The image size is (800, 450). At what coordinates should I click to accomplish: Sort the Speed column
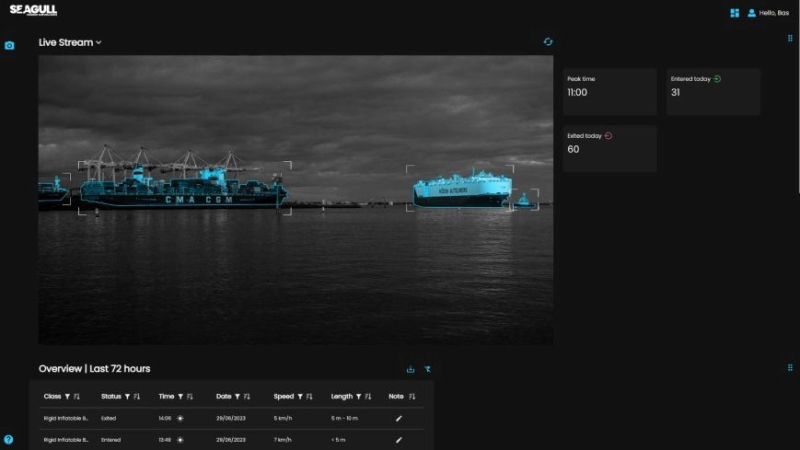(x=309, y=396)
